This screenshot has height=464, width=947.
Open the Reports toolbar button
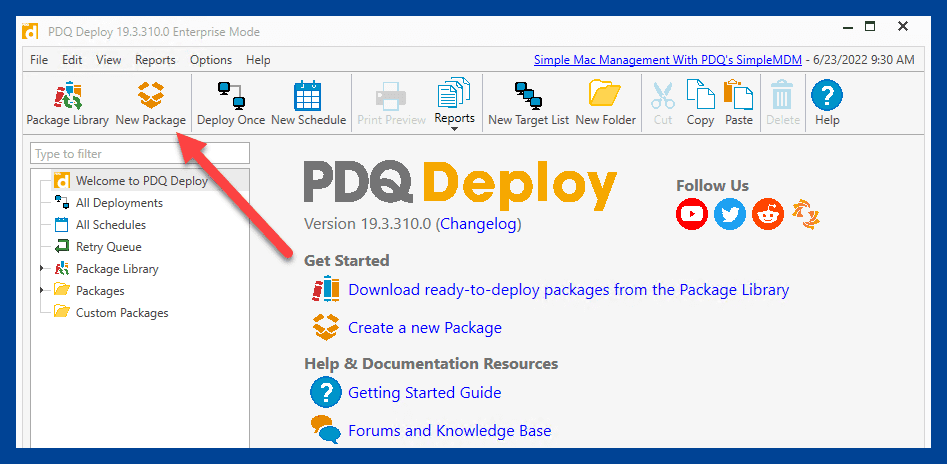pos(454,100)
